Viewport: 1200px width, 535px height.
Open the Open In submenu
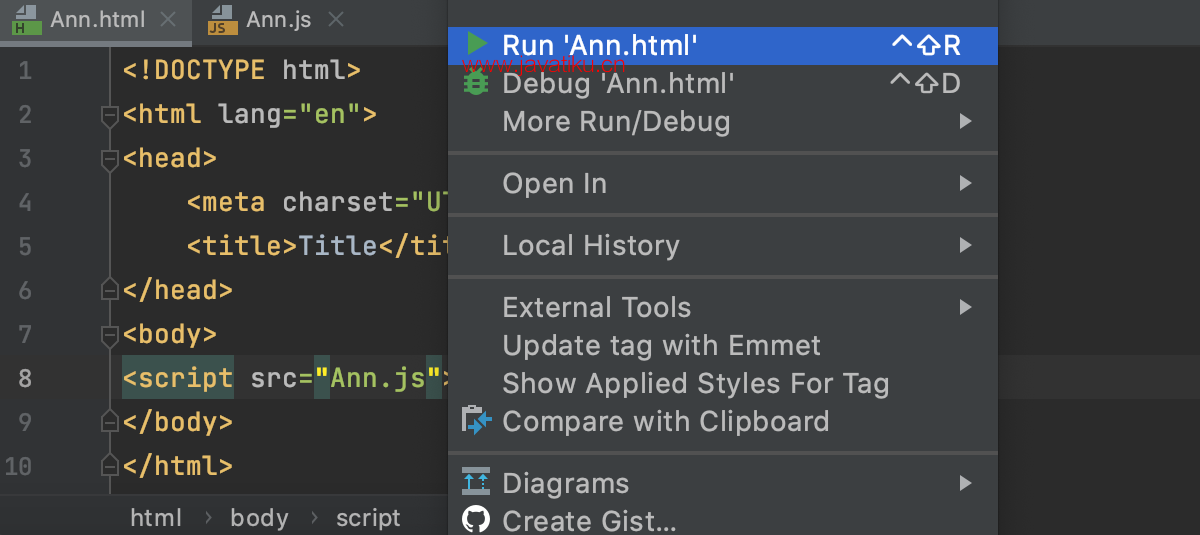click(722, 184)
